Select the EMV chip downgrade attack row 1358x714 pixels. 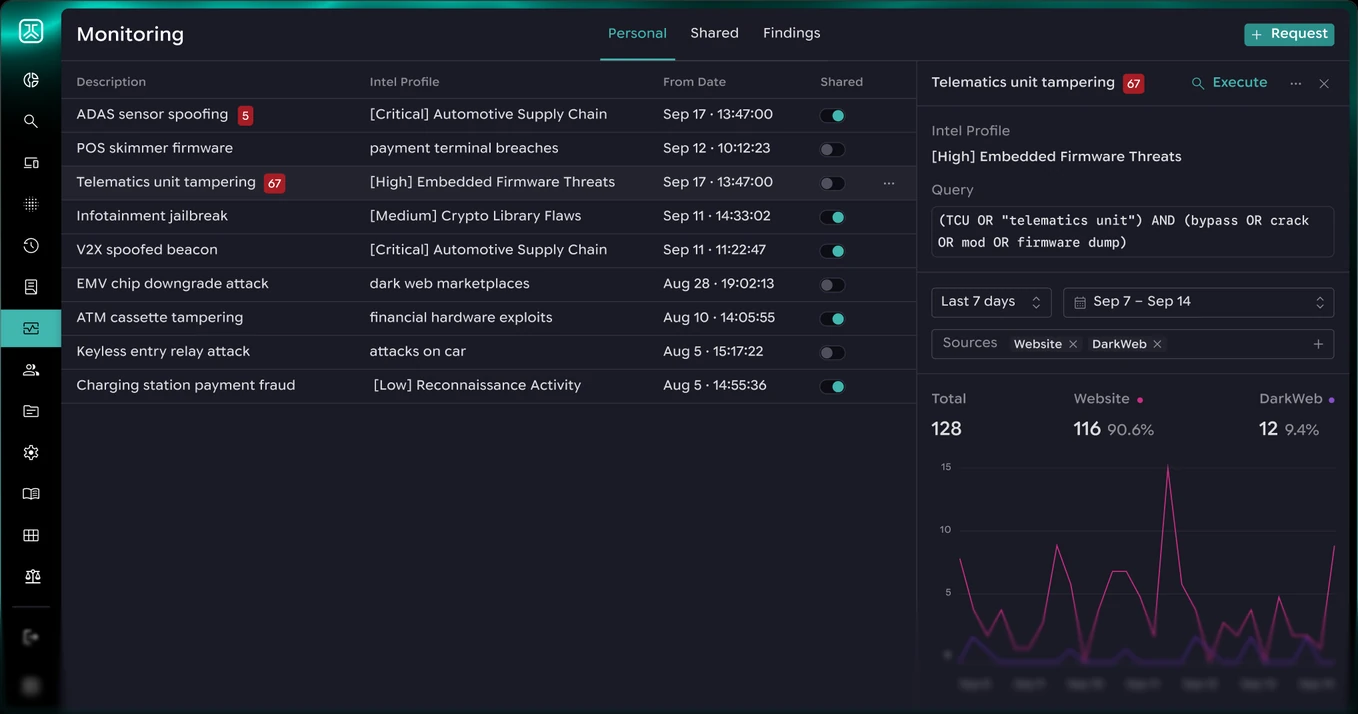pyautogui.click(x=489, y=285)
